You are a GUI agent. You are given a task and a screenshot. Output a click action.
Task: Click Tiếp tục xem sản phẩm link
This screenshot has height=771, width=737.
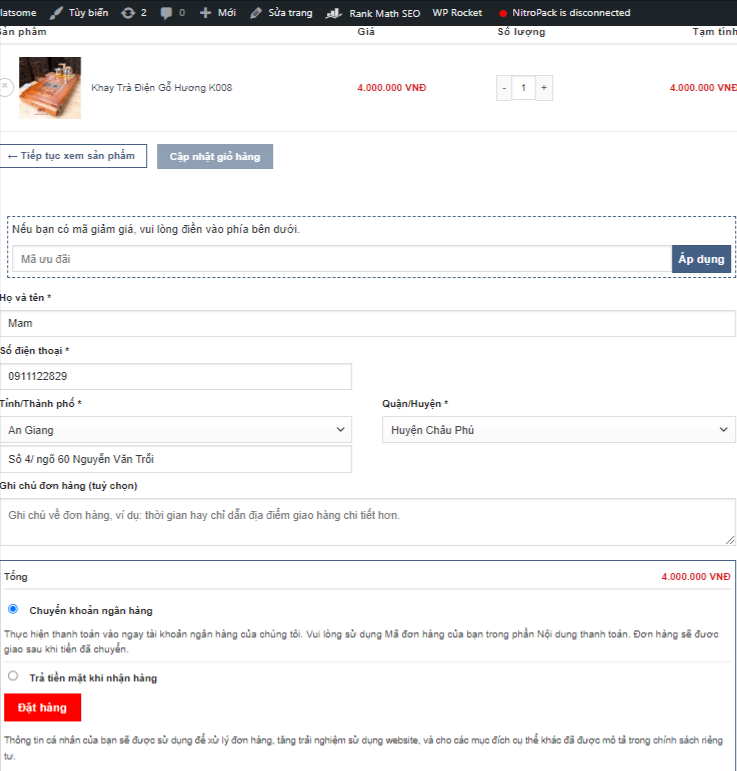(x=72, y=156)
